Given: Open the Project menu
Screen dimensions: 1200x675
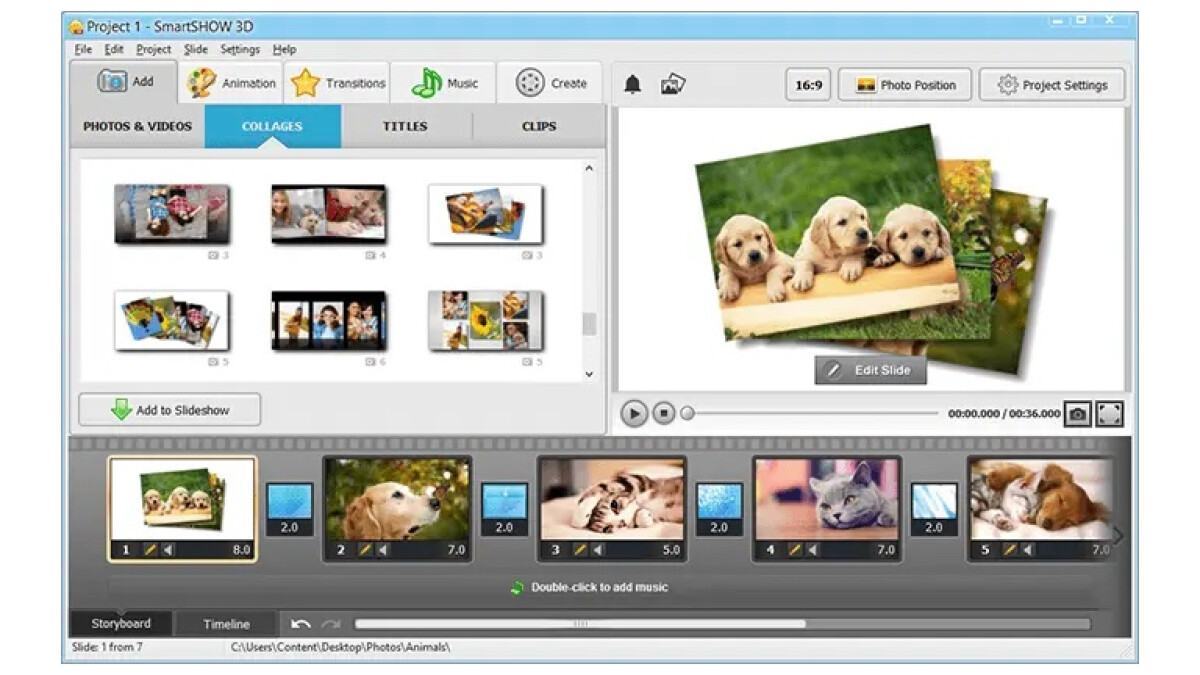Looking at the screenshot, I should [153, 49].
